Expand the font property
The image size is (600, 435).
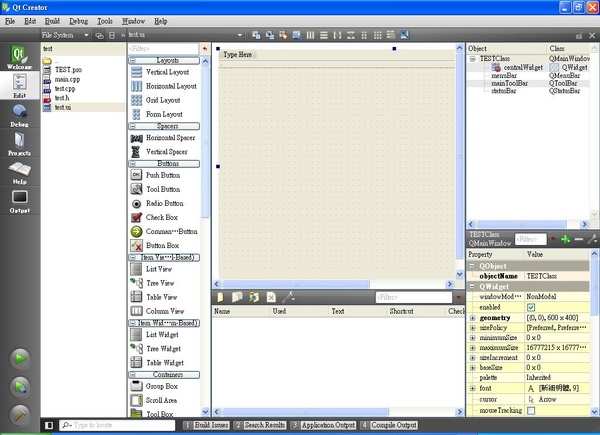[472, 388]
